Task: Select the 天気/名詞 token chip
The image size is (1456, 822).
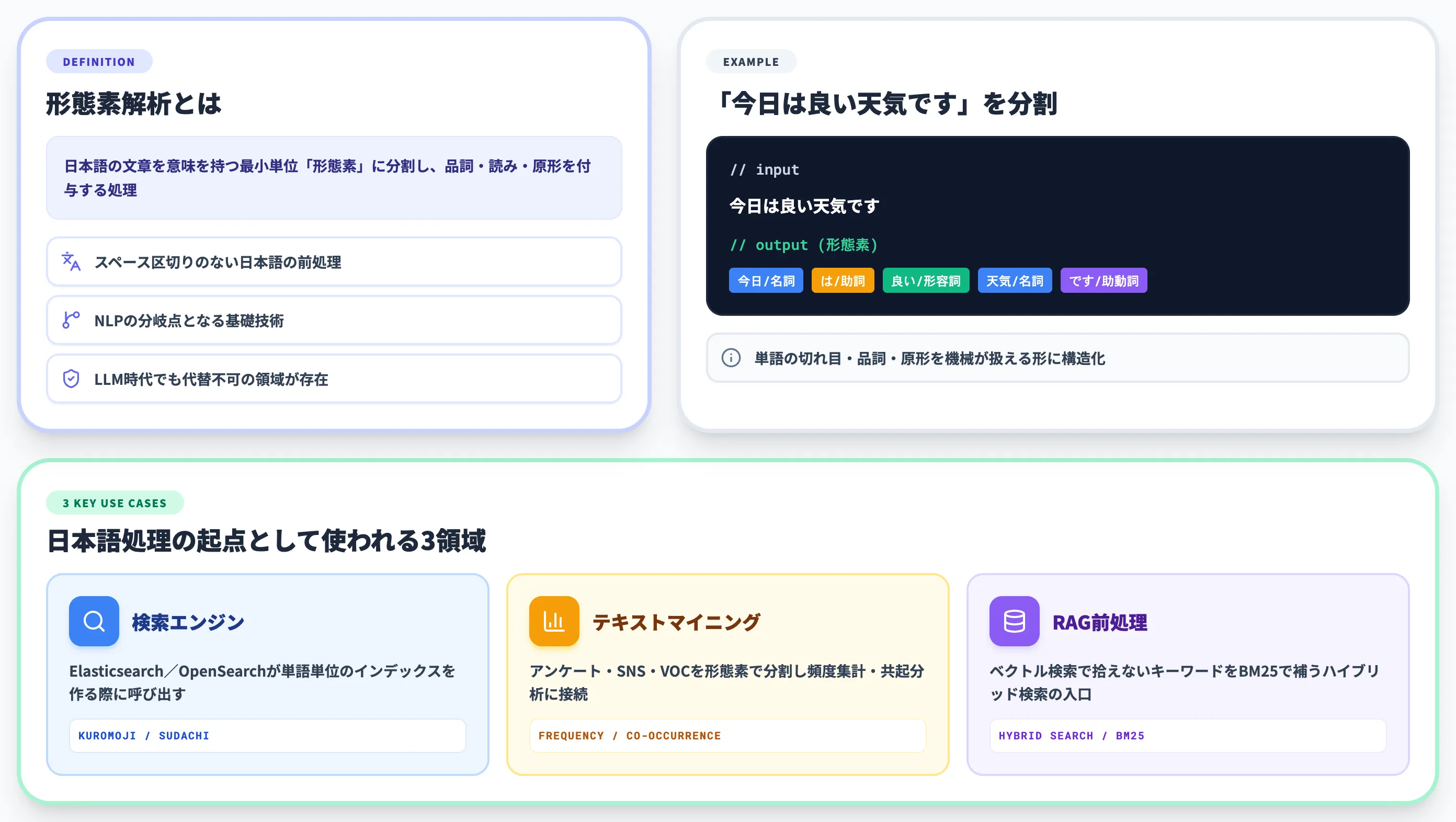Action: click(x=1015, y=281)
